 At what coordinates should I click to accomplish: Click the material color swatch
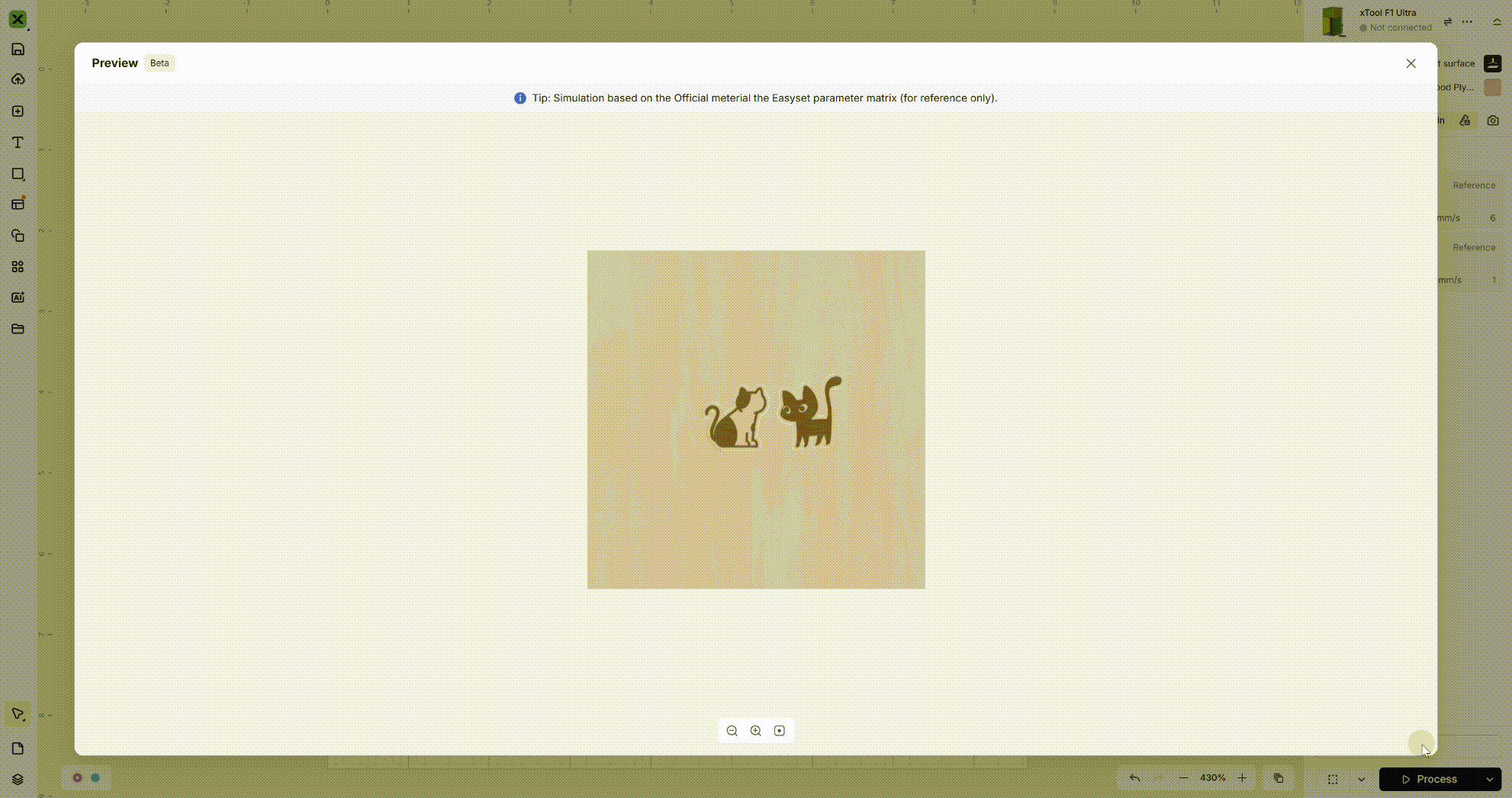tap(1492, 87)
